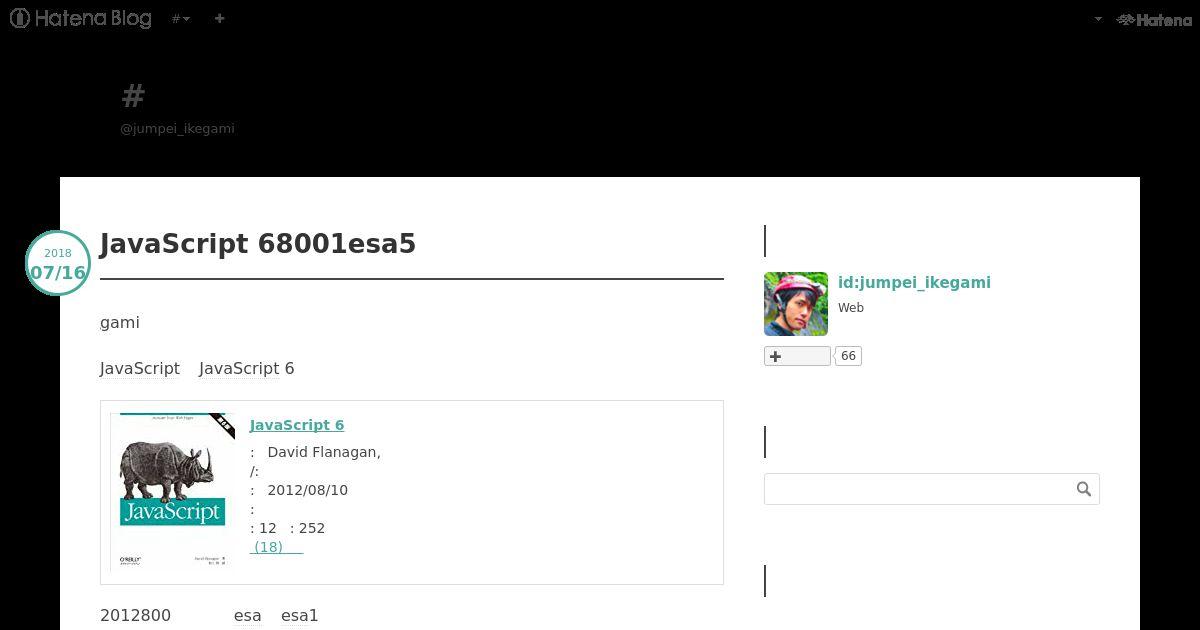Screen dimensions: 1200x630
Task: Click the profile photo avatar
Action: click(x=796, y=304)
